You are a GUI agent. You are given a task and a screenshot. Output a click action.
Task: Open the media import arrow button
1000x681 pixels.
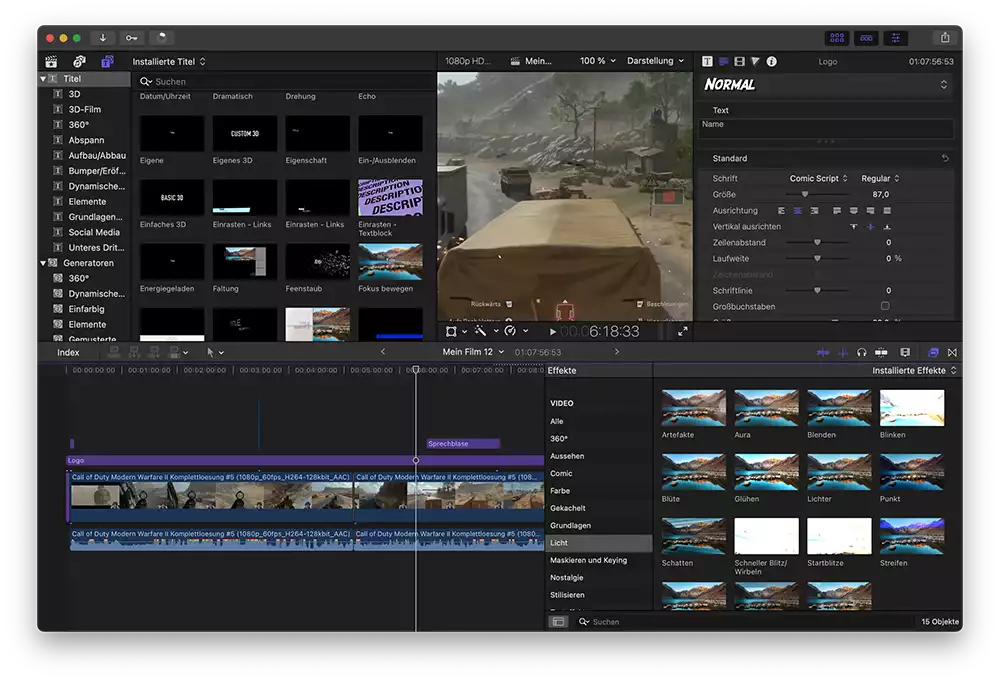pos(103,38)
